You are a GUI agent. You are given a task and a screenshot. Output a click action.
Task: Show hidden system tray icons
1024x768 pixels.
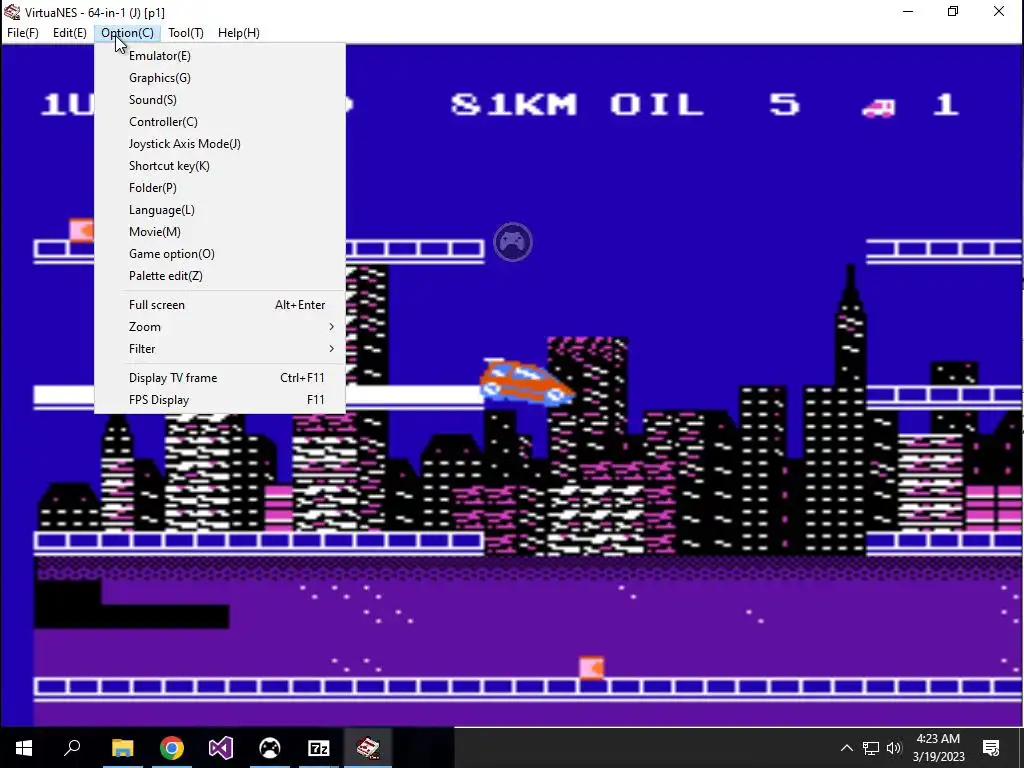[846, 748]
